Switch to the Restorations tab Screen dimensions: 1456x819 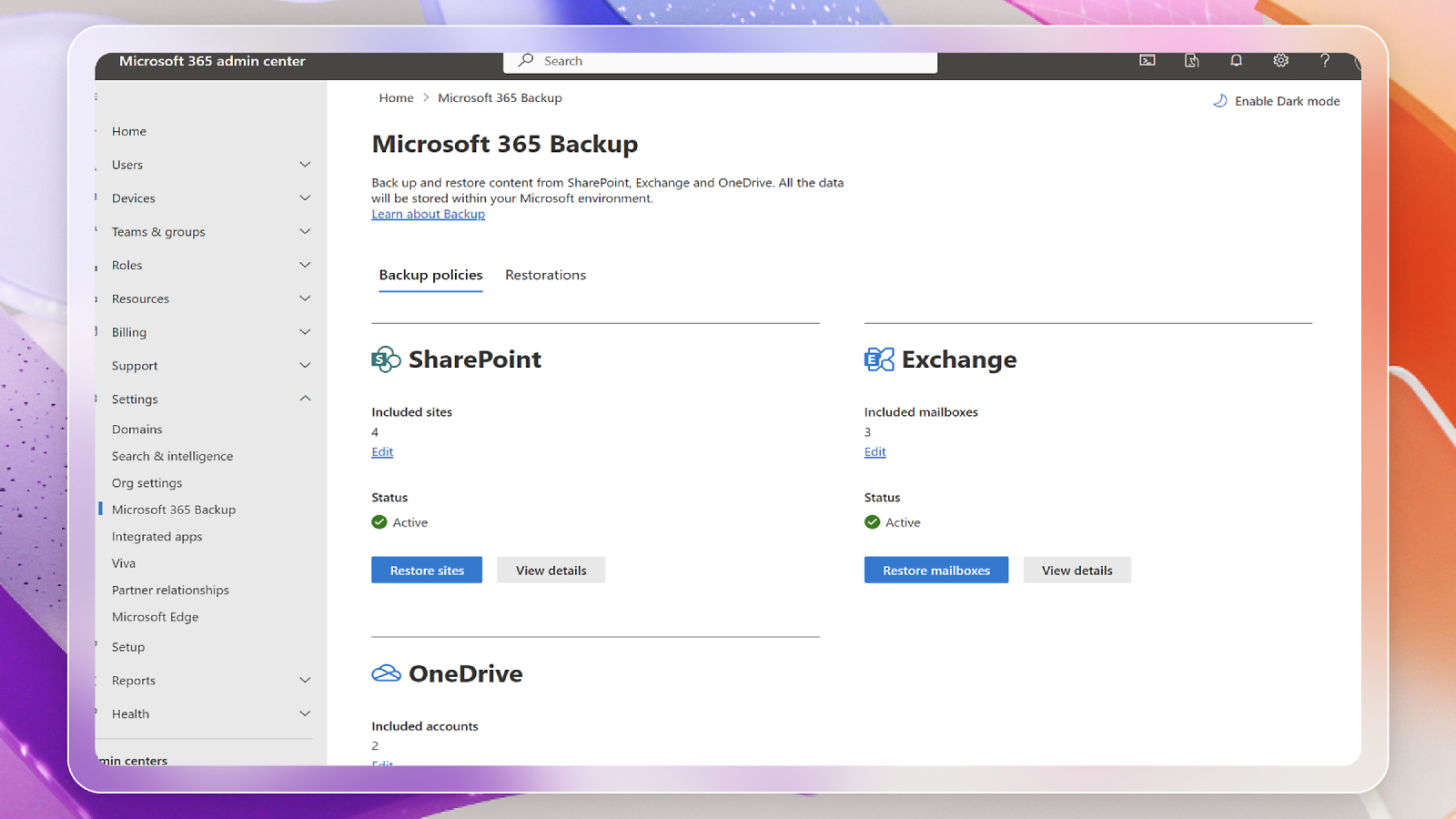tap(545, 275)
